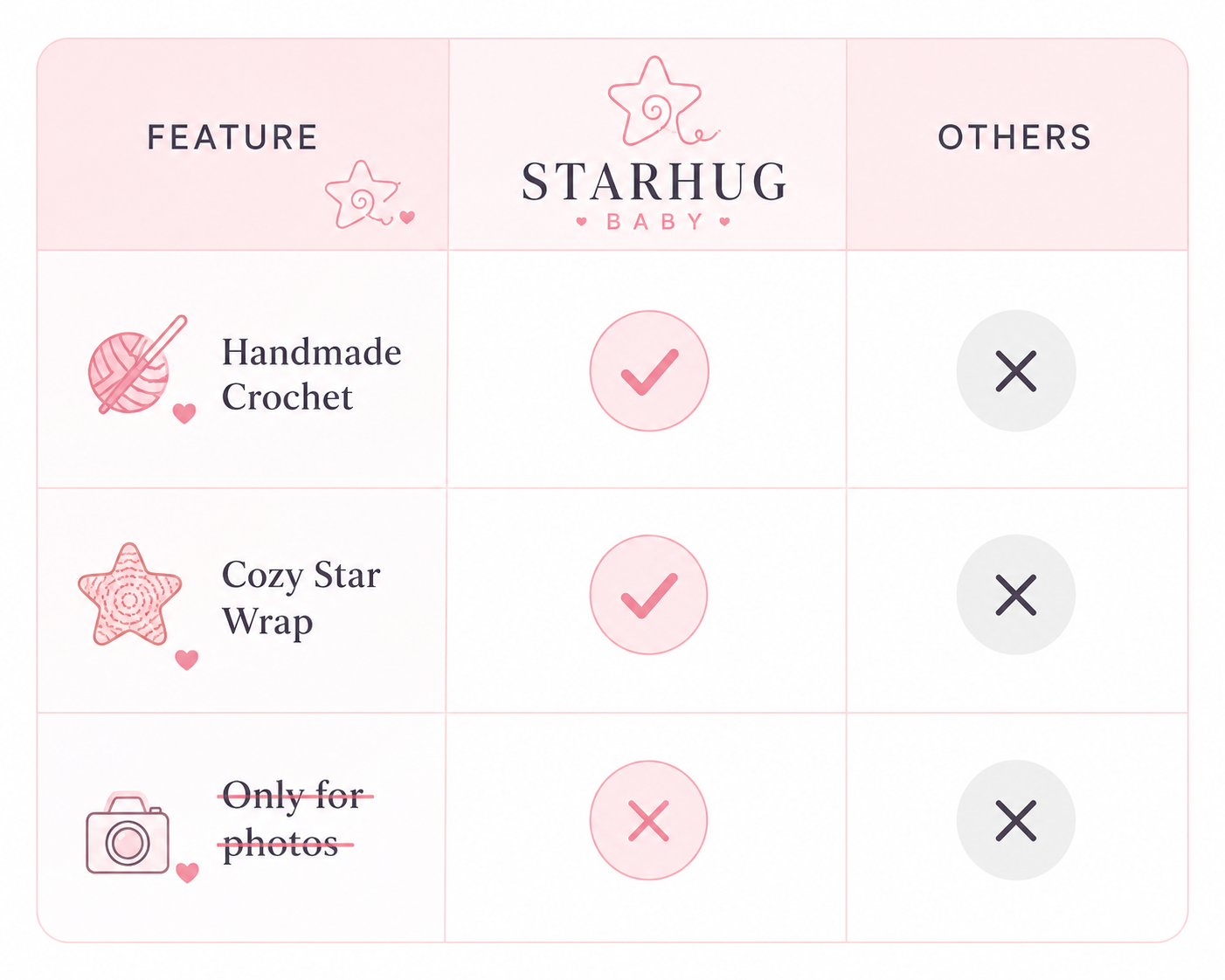Click the heart beside the camera icon
The image size is (1225, 980).
pos(187,872)
